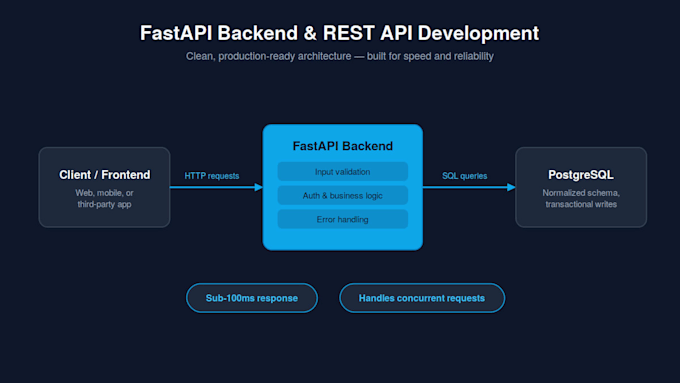Click 'Normalized schema, transactional writes' text
This screenshot has width=680, height=383.
[581, 199]
